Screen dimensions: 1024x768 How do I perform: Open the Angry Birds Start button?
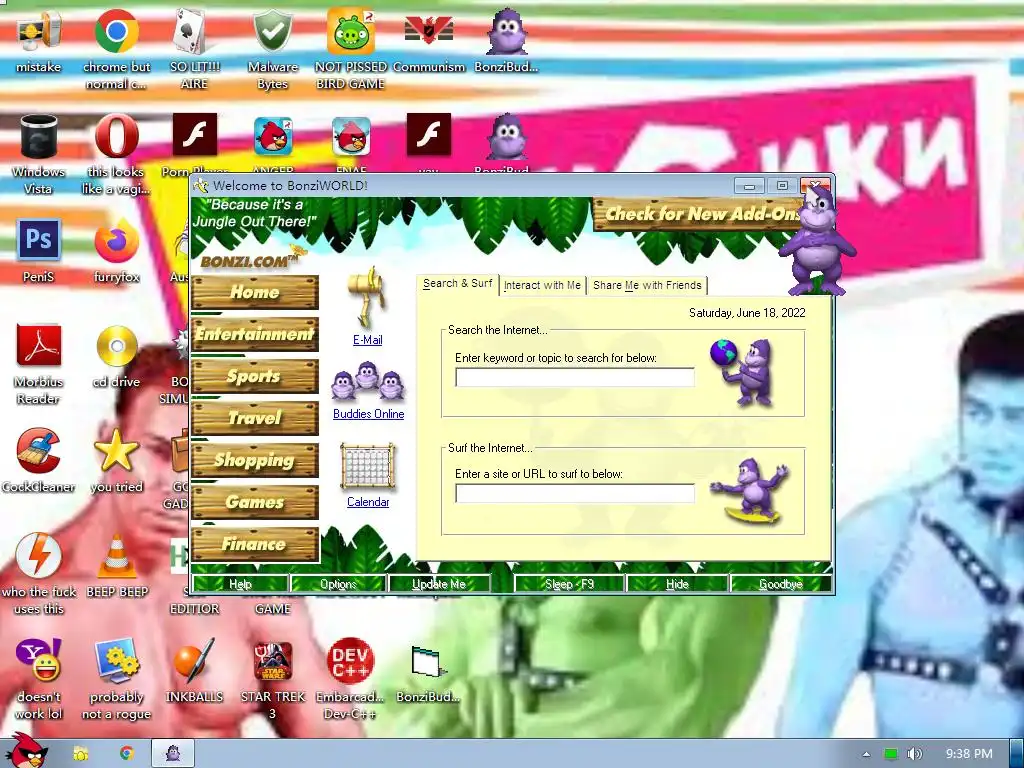pyautogui.click(x=26, y=751)
